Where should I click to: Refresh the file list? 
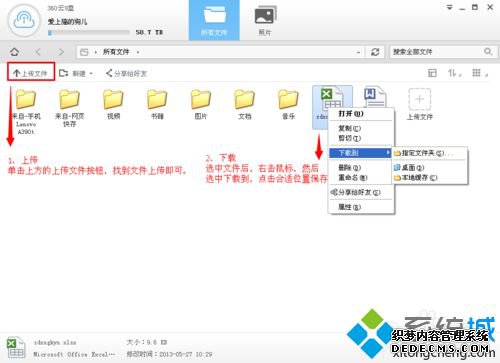click(375, 52)
